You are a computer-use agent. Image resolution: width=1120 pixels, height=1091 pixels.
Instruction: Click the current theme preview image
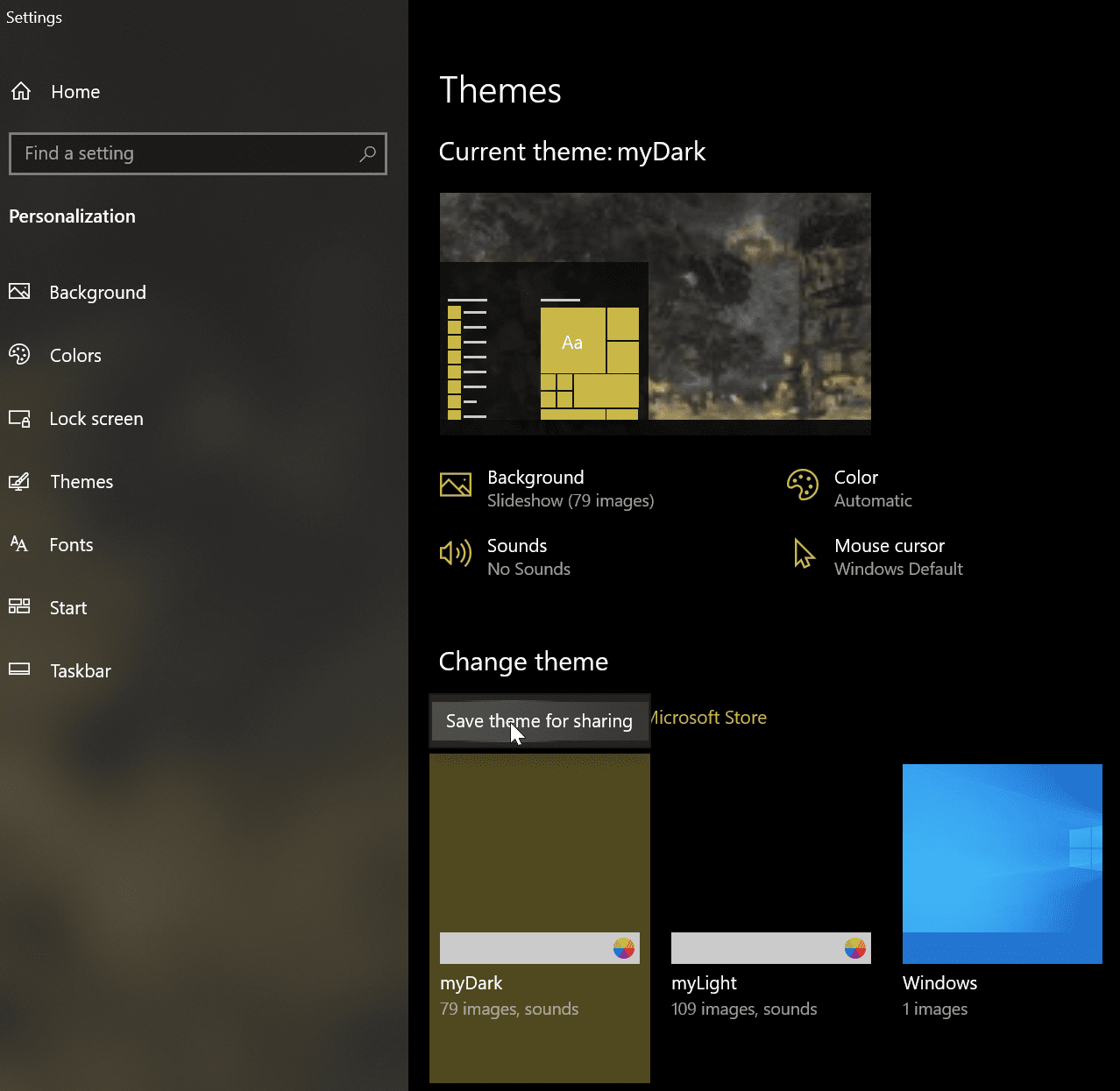coord(656,314)
